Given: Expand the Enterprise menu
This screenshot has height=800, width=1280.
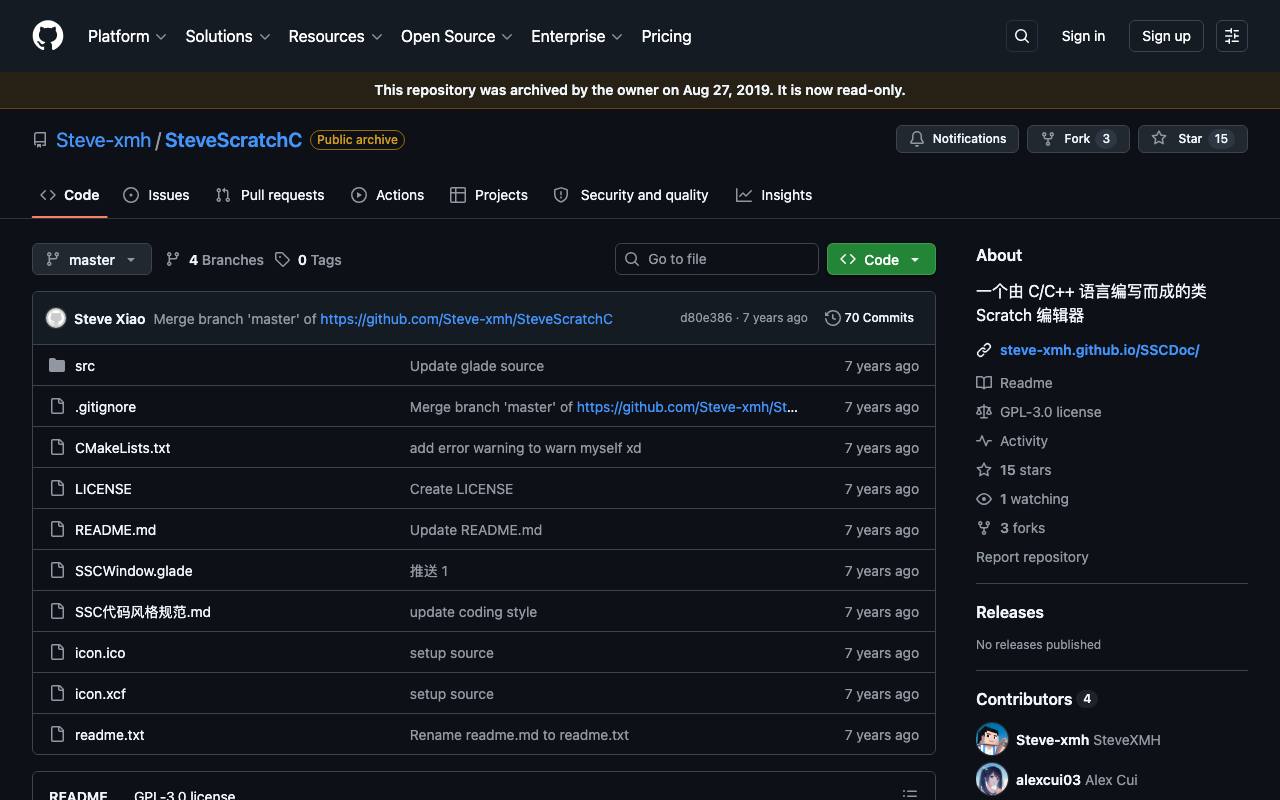Looking at the screenshot, I should click(x=576, y=36).
